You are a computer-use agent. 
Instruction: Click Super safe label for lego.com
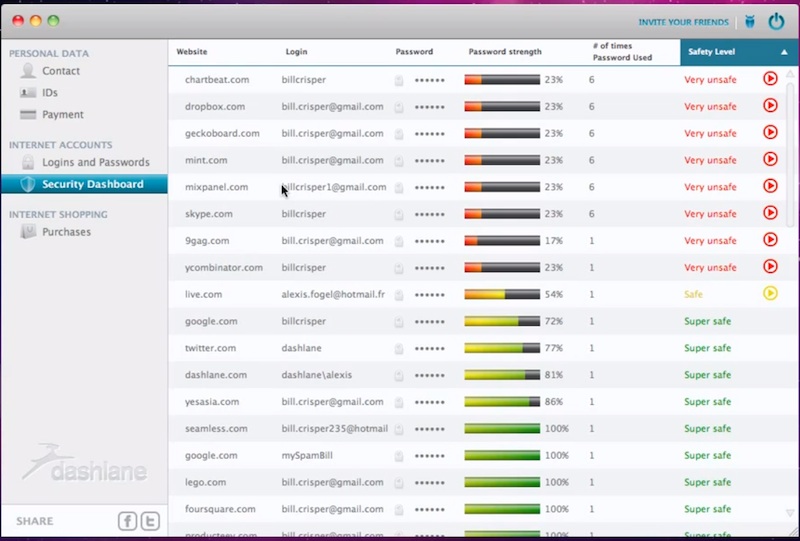tap(708, 482)
